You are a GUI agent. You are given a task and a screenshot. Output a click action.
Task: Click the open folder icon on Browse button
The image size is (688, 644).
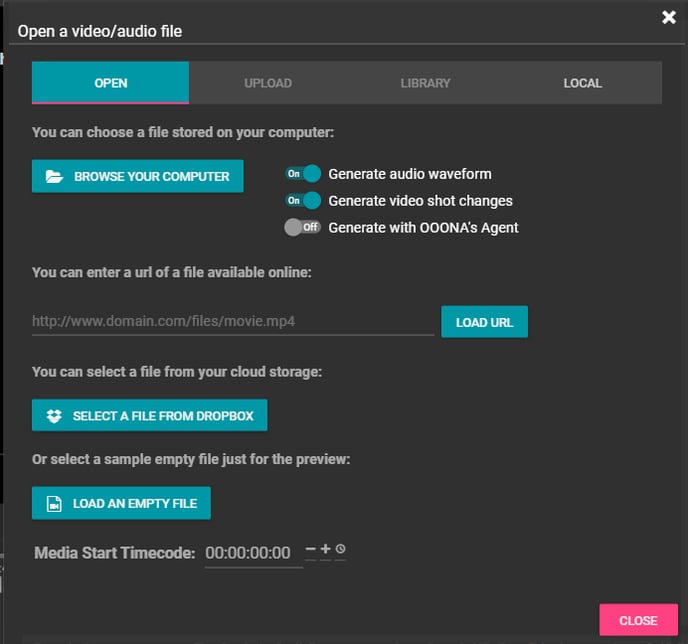pos(55,177)
